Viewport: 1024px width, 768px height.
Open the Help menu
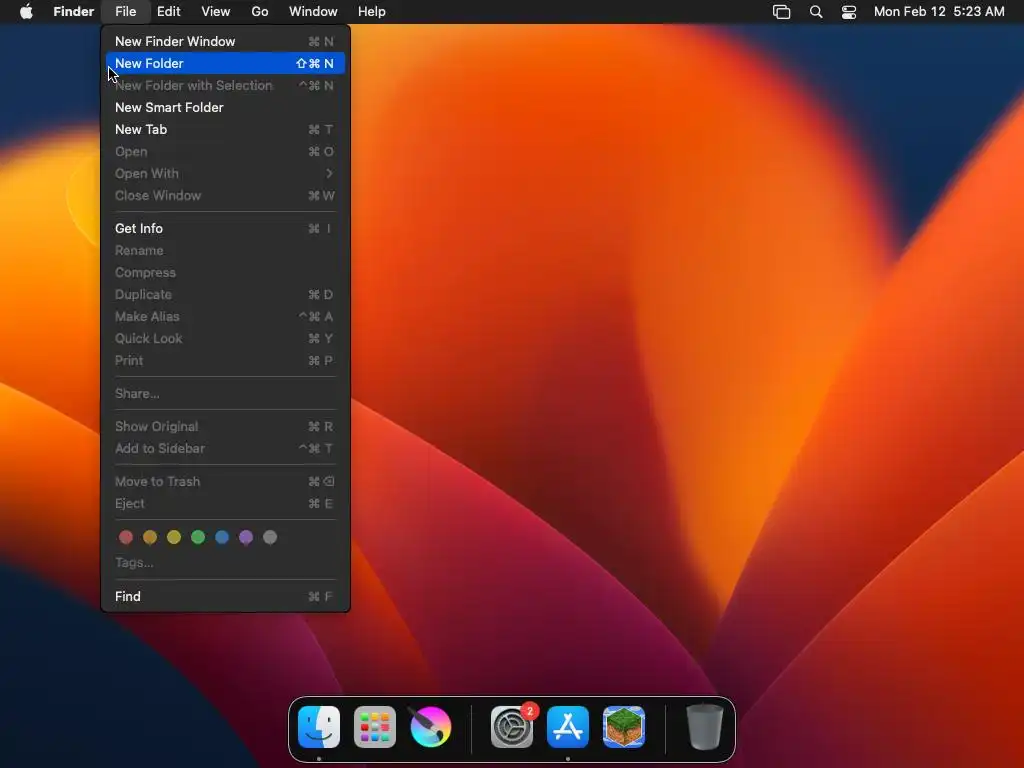click(372, 11)
